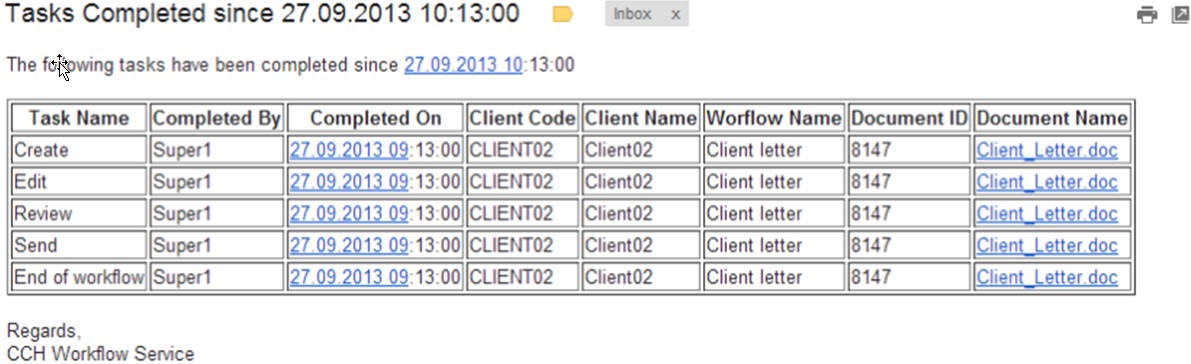Open Client_Letter.doc in the Review row
The width and height of the screenshot is (1191, 364).
(1047, 214)
